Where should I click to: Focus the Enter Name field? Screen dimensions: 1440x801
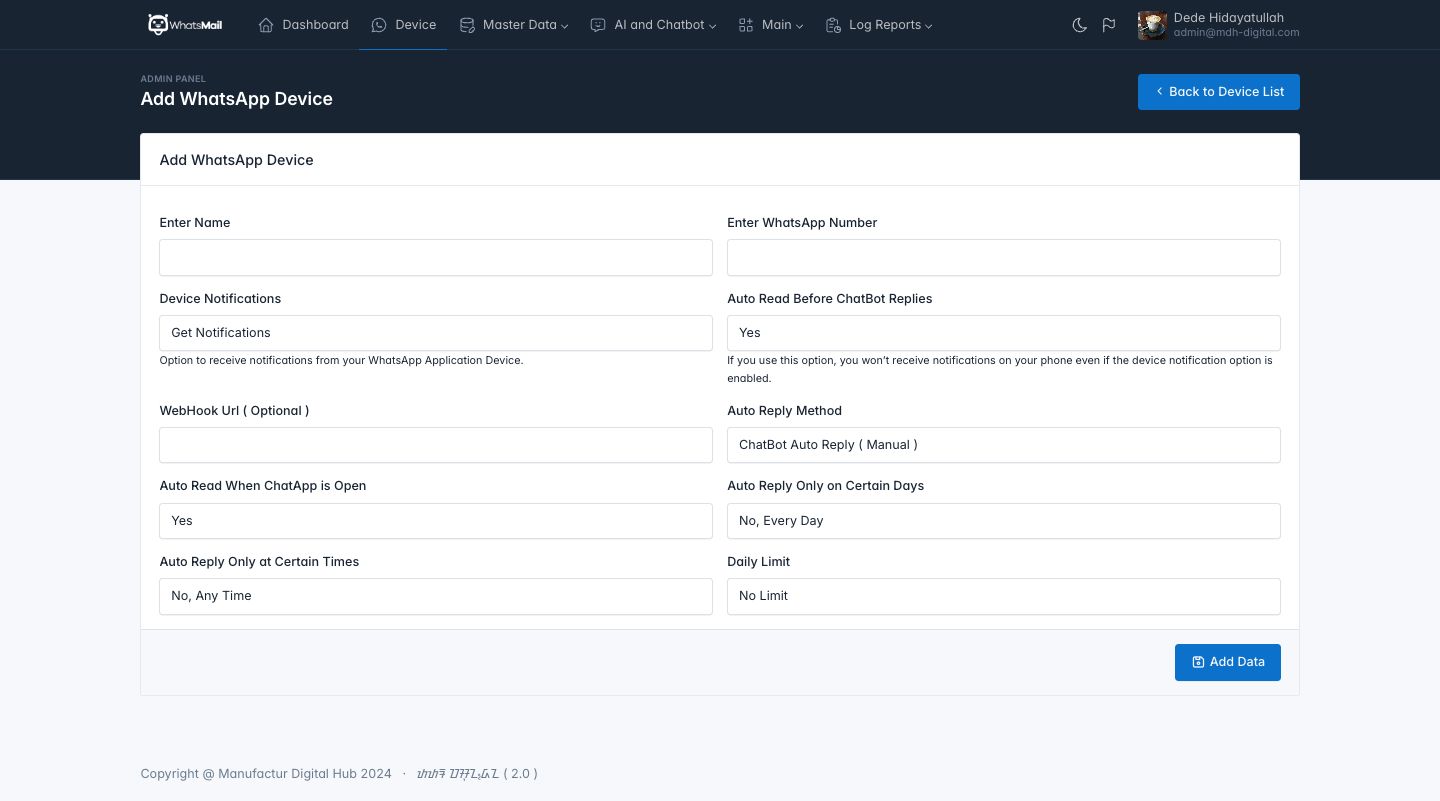point(436,257)
